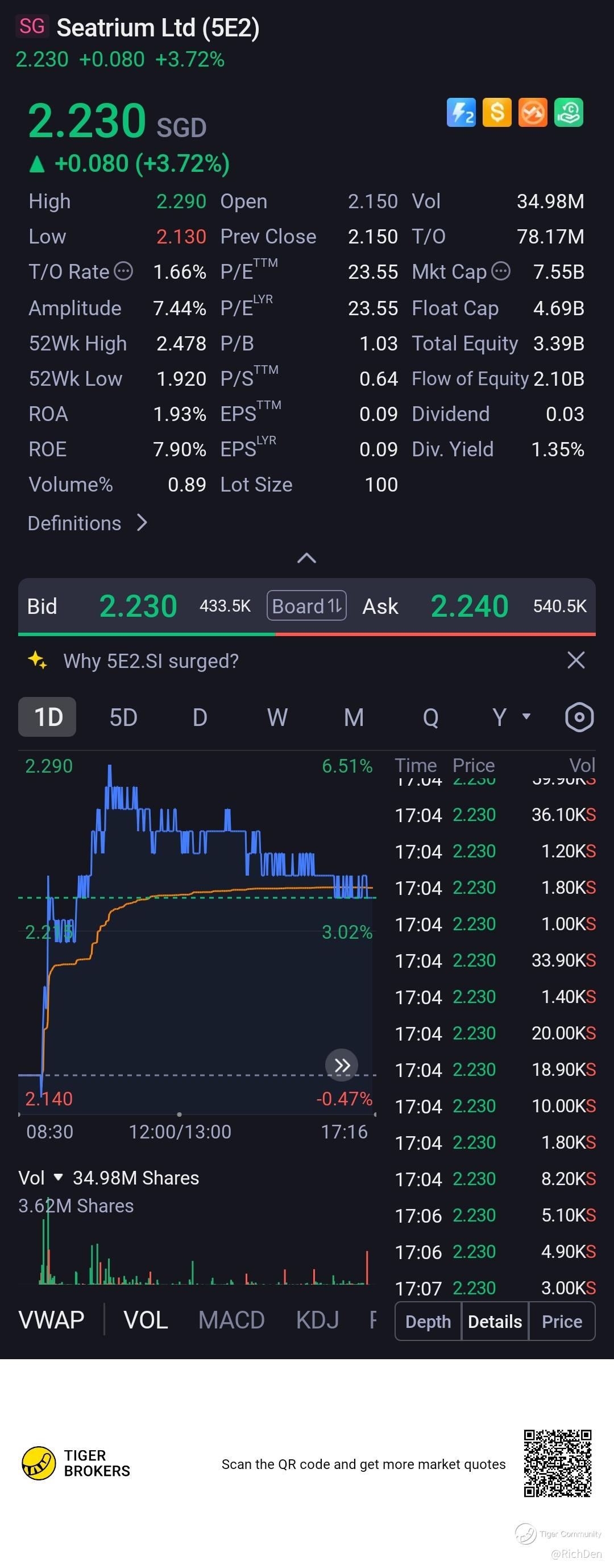Tap the 17:04 trade with 33.90K volume

[495, 960]
